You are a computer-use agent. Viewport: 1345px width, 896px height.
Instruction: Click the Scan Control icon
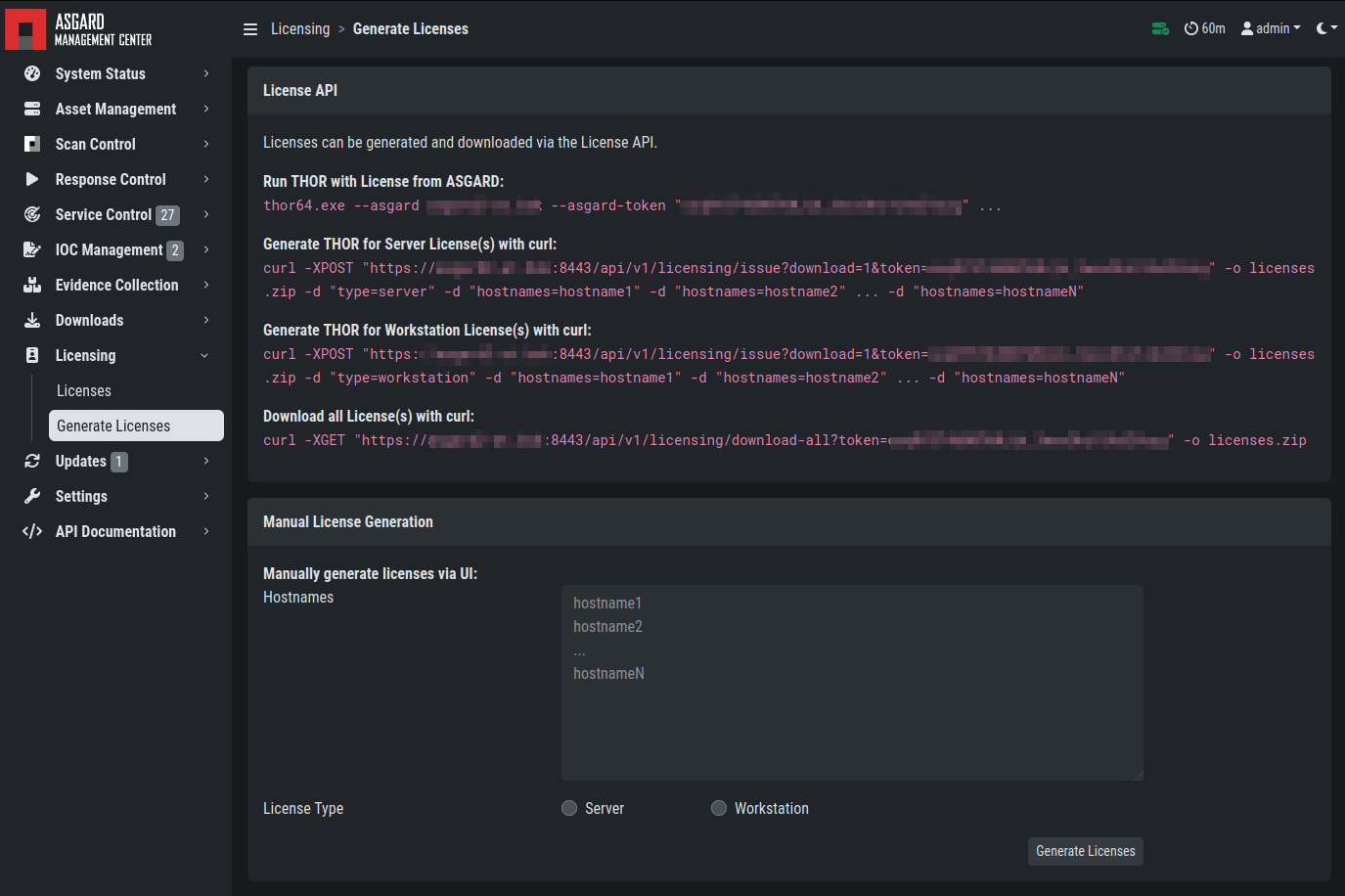point(32,144)
